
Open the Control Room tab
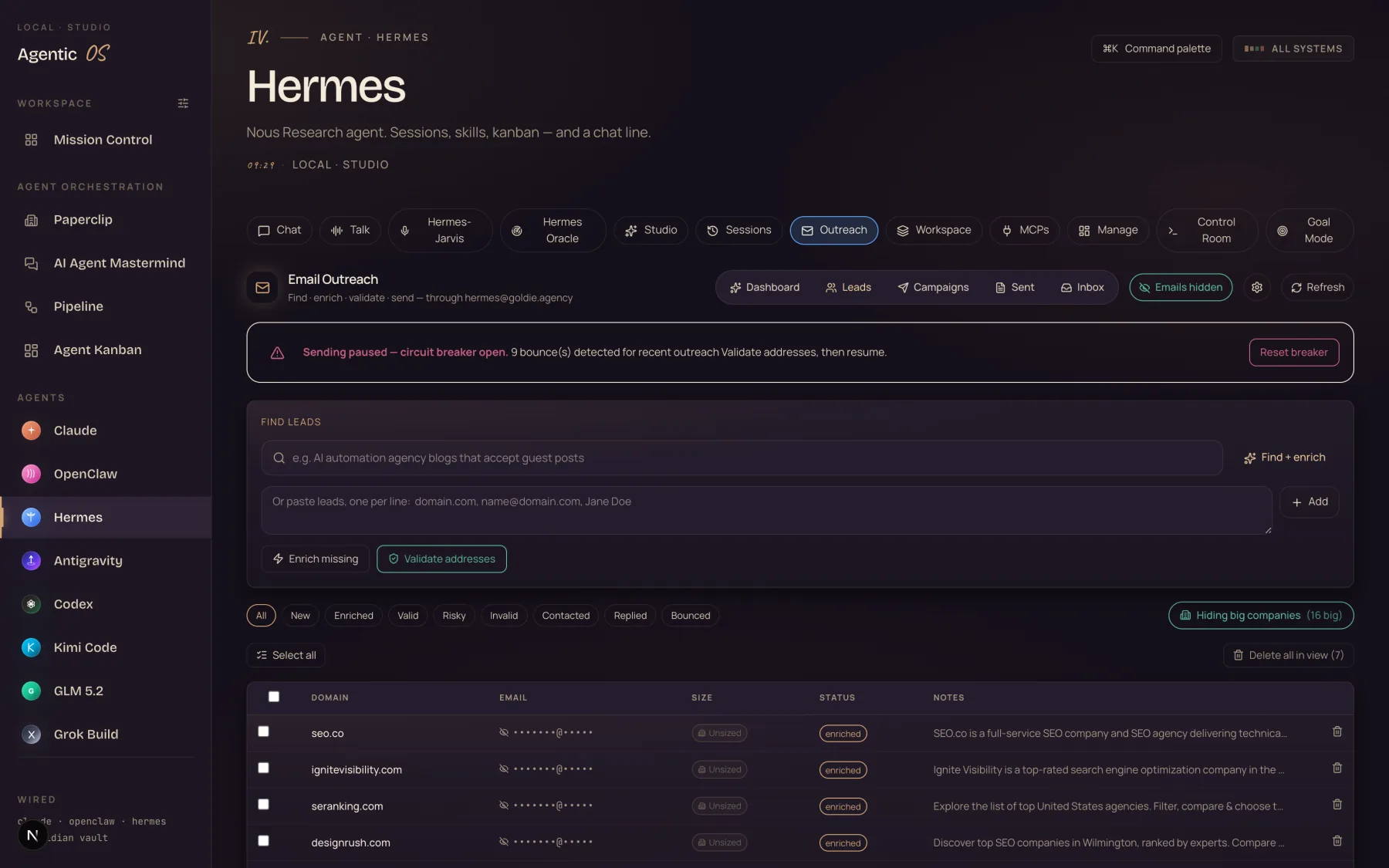pos(1207,230)
